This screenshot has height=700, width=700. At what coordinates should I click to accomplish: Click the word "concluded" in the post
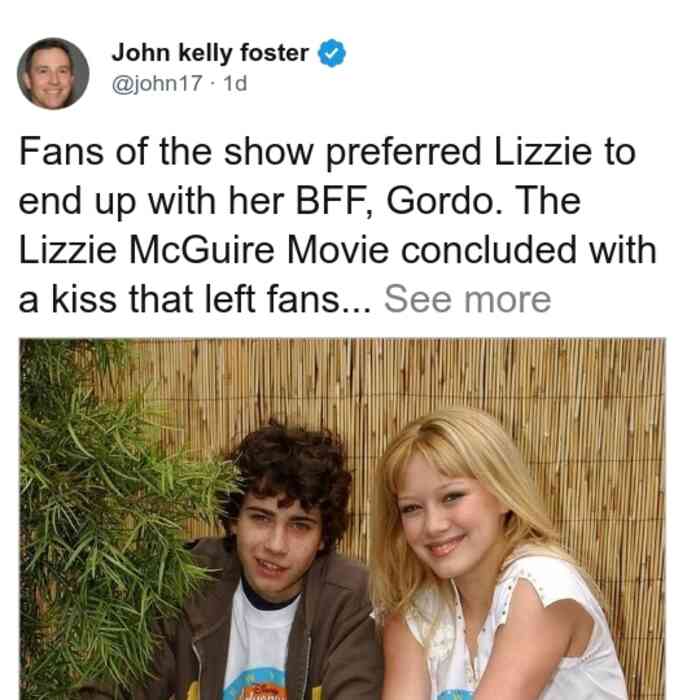[x=489, y=250]
